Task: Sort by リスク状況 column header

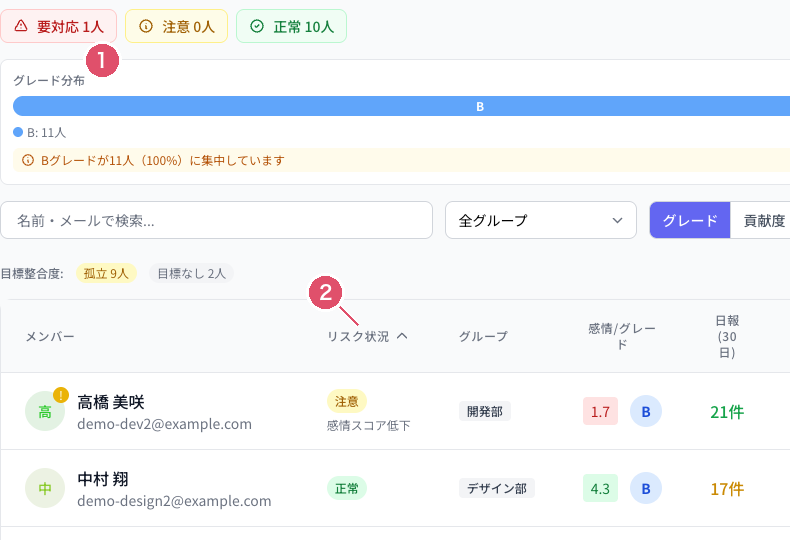Action: pyautogui.click(x=358, y=336)
